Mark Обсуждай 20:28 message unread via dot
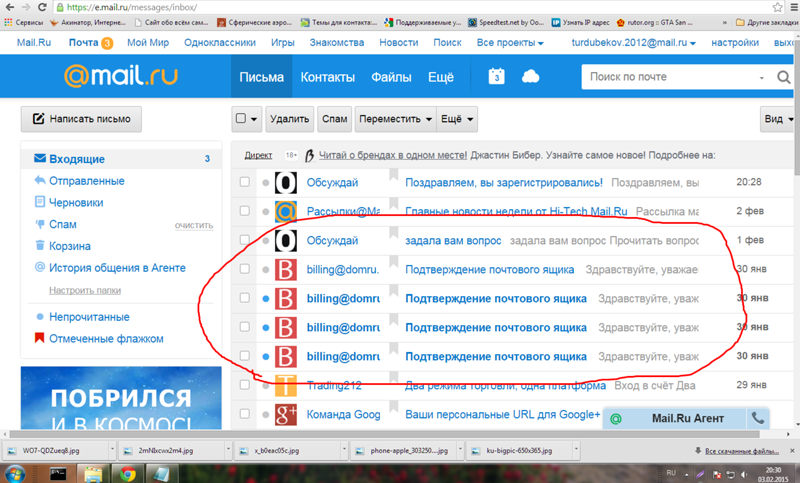Screen dimensions: 800x483 click(x=265, y=183)
